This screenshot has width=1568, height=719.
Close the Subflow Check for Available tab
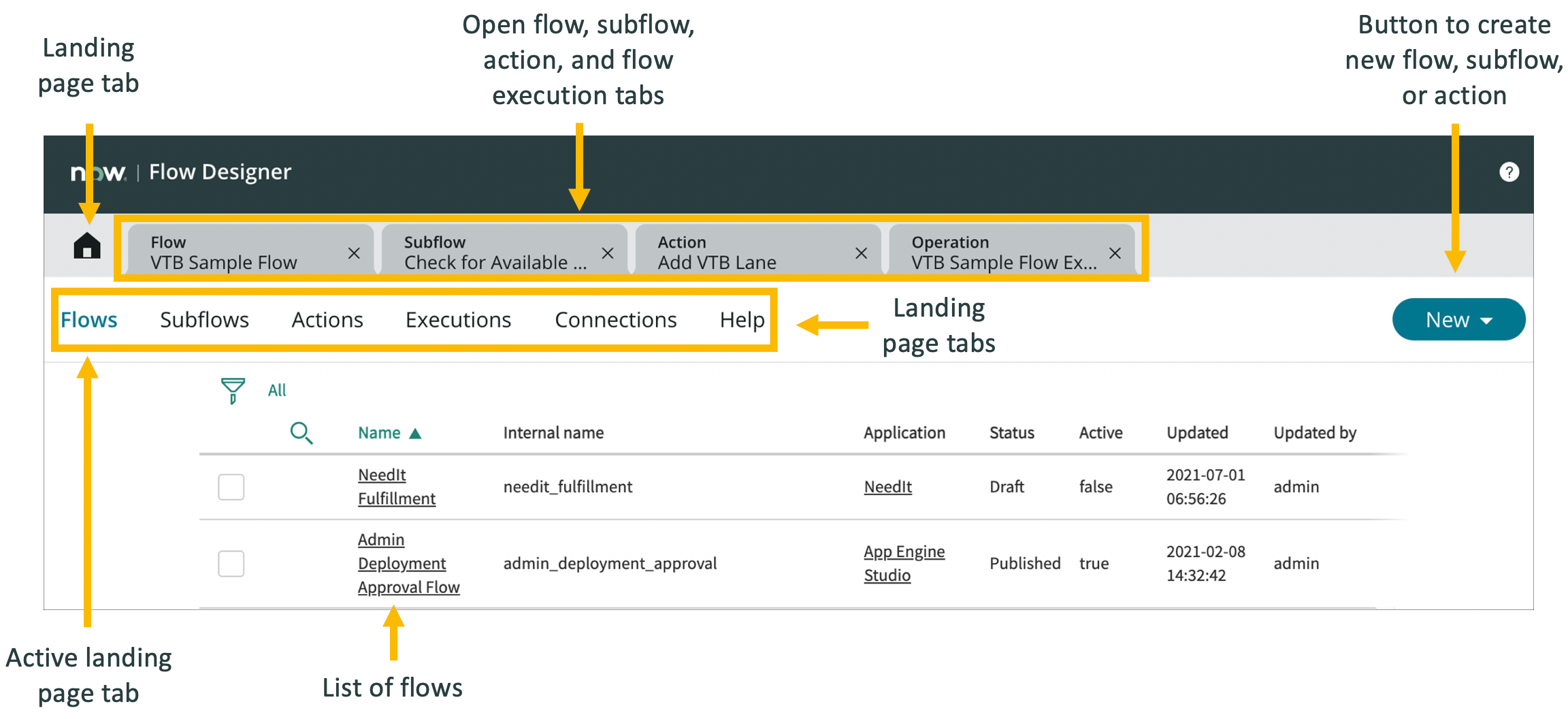(x=608, y=252)
